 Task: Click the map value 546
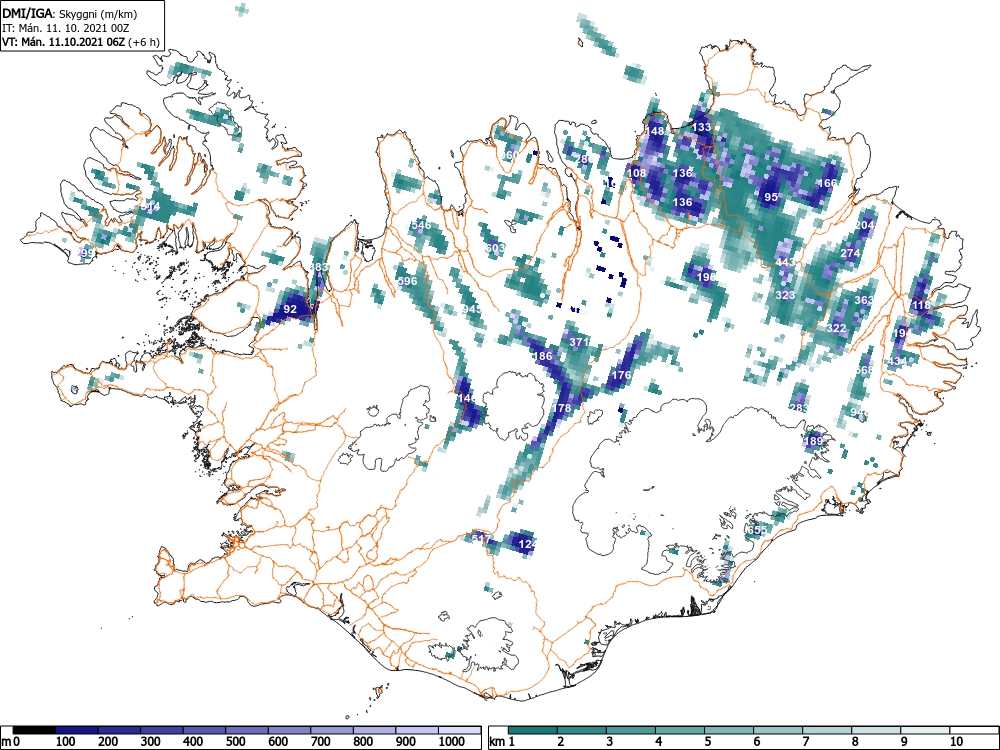click(422, 225)
